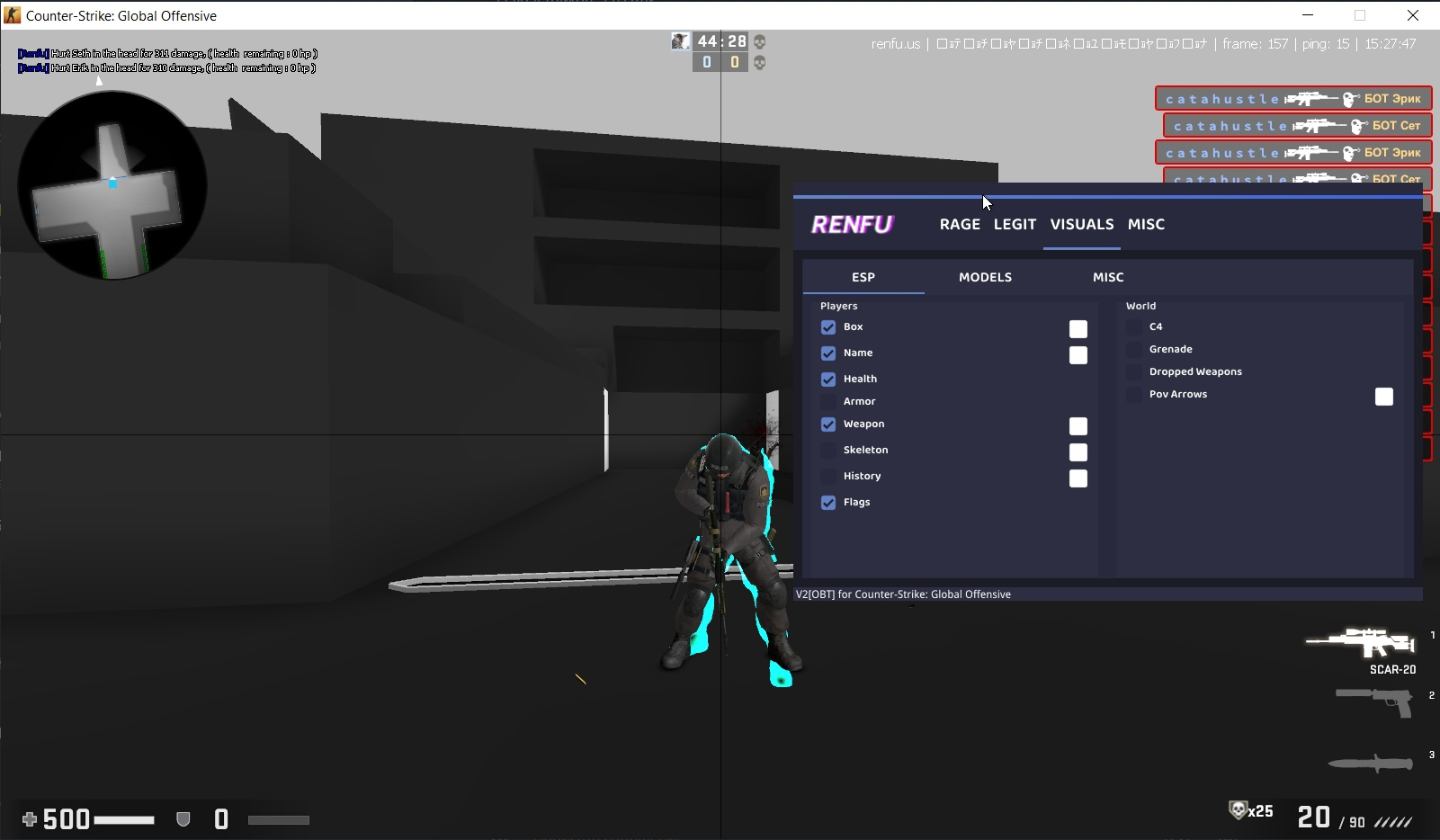Open the Weapon color swatch
The height and width of the screenshot is (840, 1440).
tap(1078, 426)
